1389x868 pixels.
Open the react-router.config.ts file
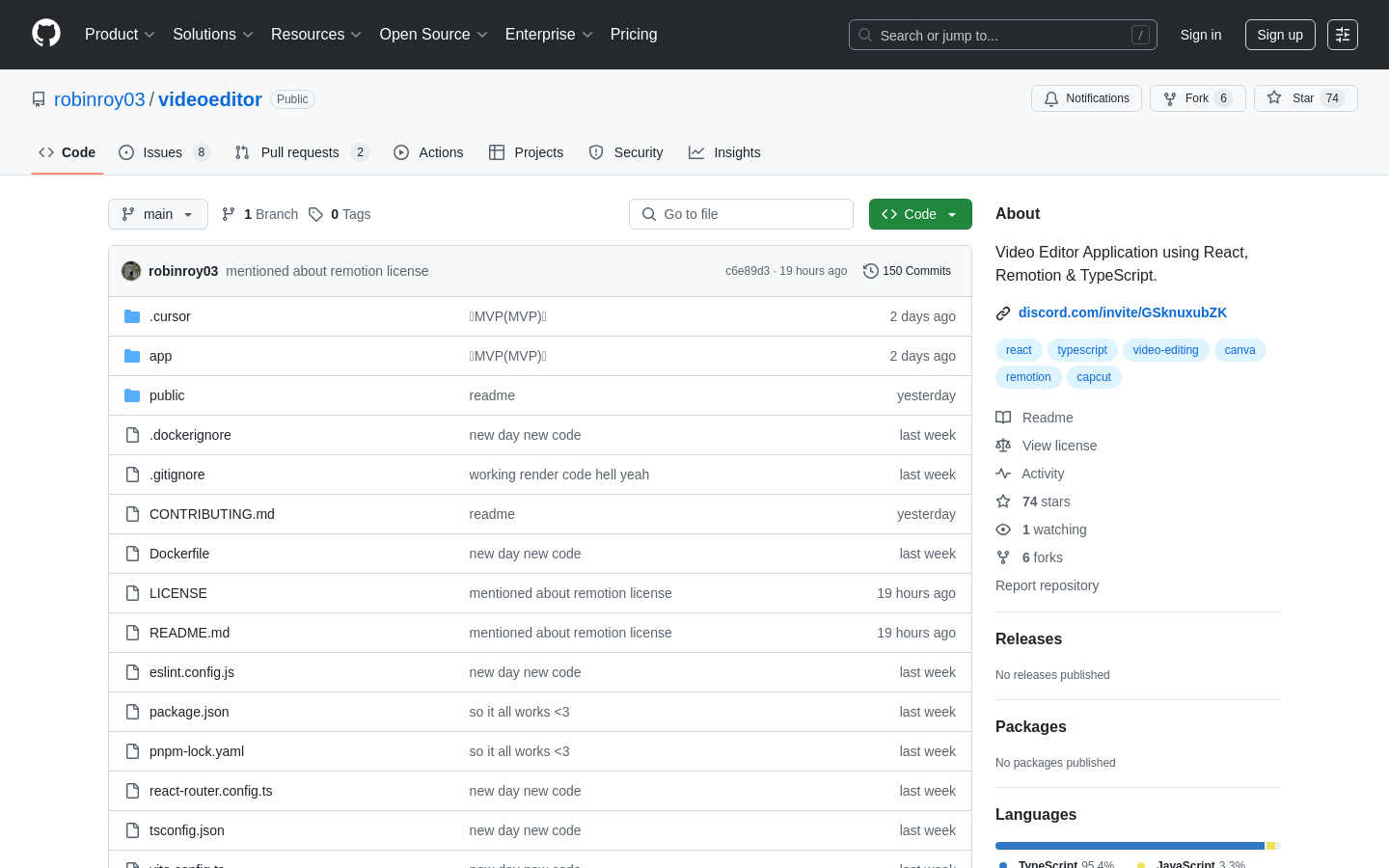[x=211, y=791]
